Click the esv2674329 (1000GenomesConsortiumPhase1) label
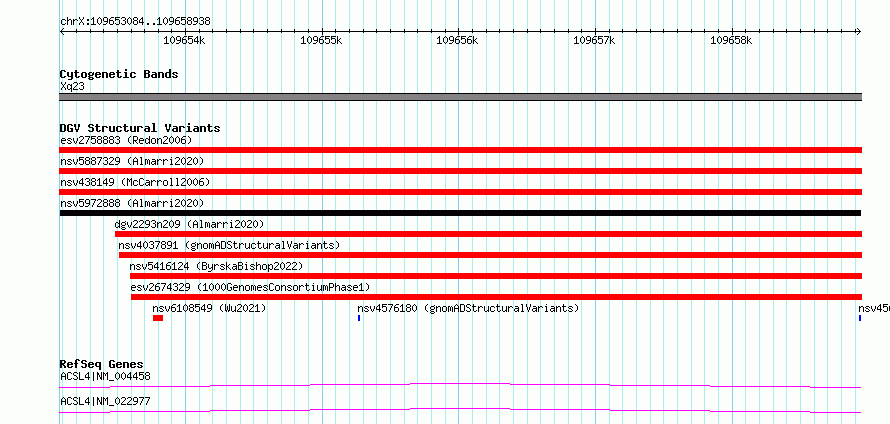890x424 pixels. point(250,287)
